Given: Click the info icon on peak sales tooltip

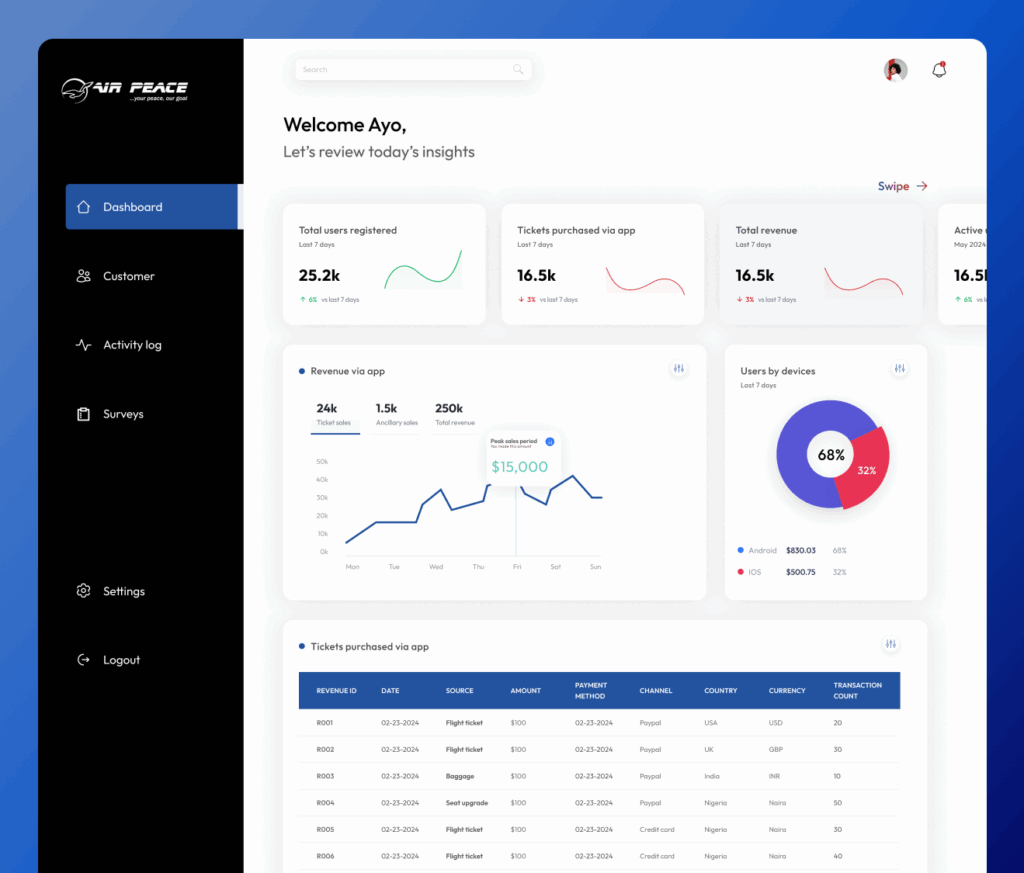Looking at the screenshot, I should [x=549, y=442].
